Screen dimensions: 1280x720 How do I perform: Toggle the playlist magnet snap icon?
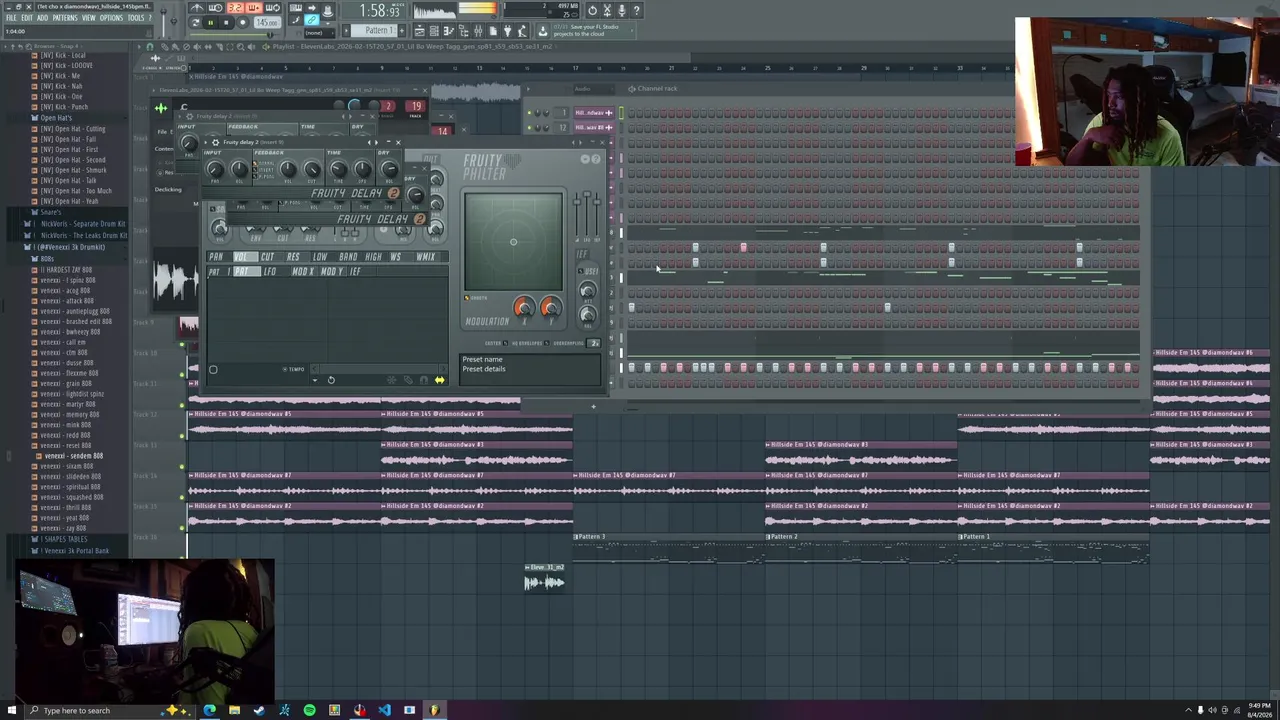click(150, 47)
